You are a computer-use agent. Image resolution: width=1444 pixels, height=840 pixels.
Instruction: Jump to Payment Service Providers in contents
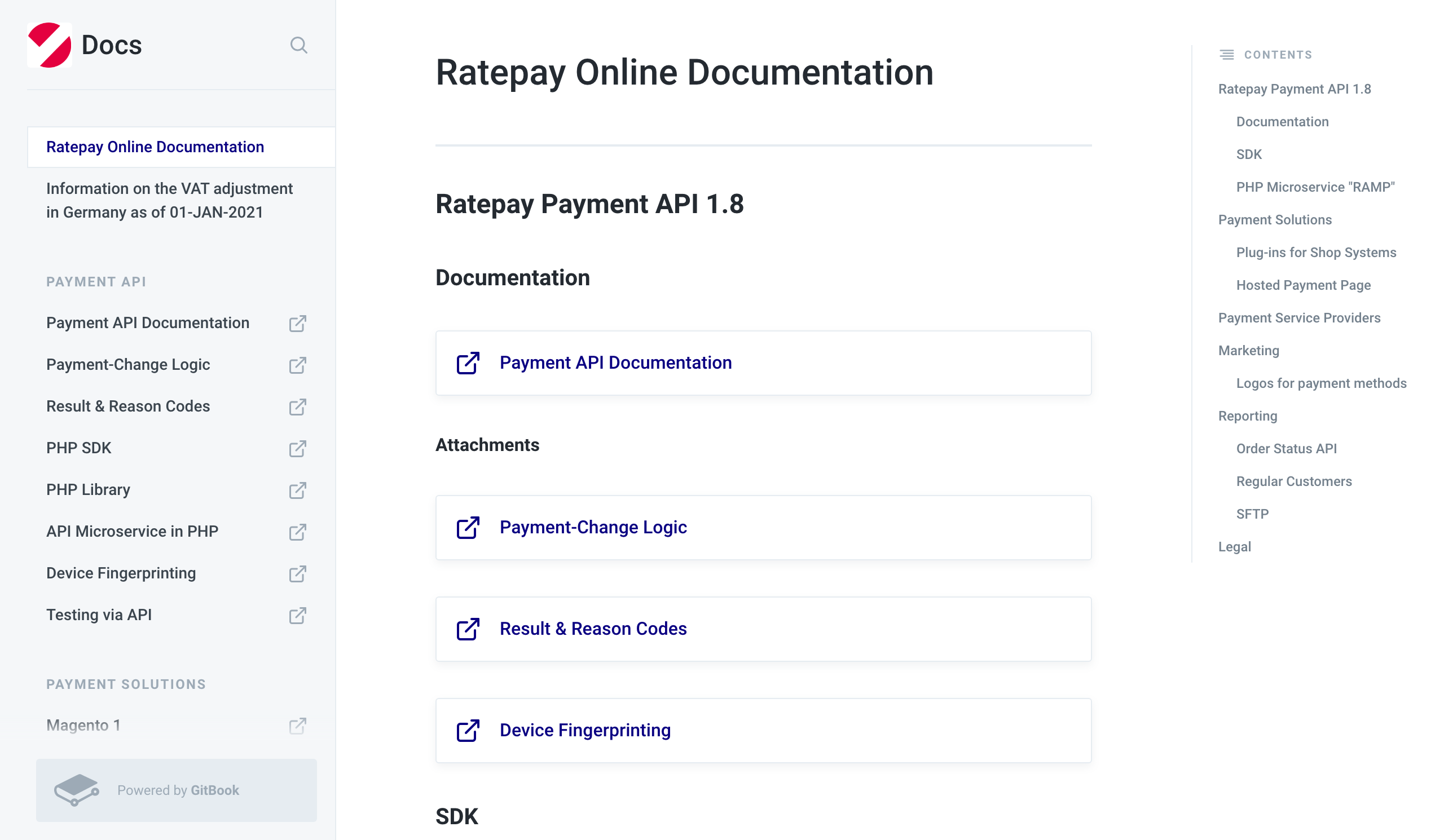click(1299, 318)
